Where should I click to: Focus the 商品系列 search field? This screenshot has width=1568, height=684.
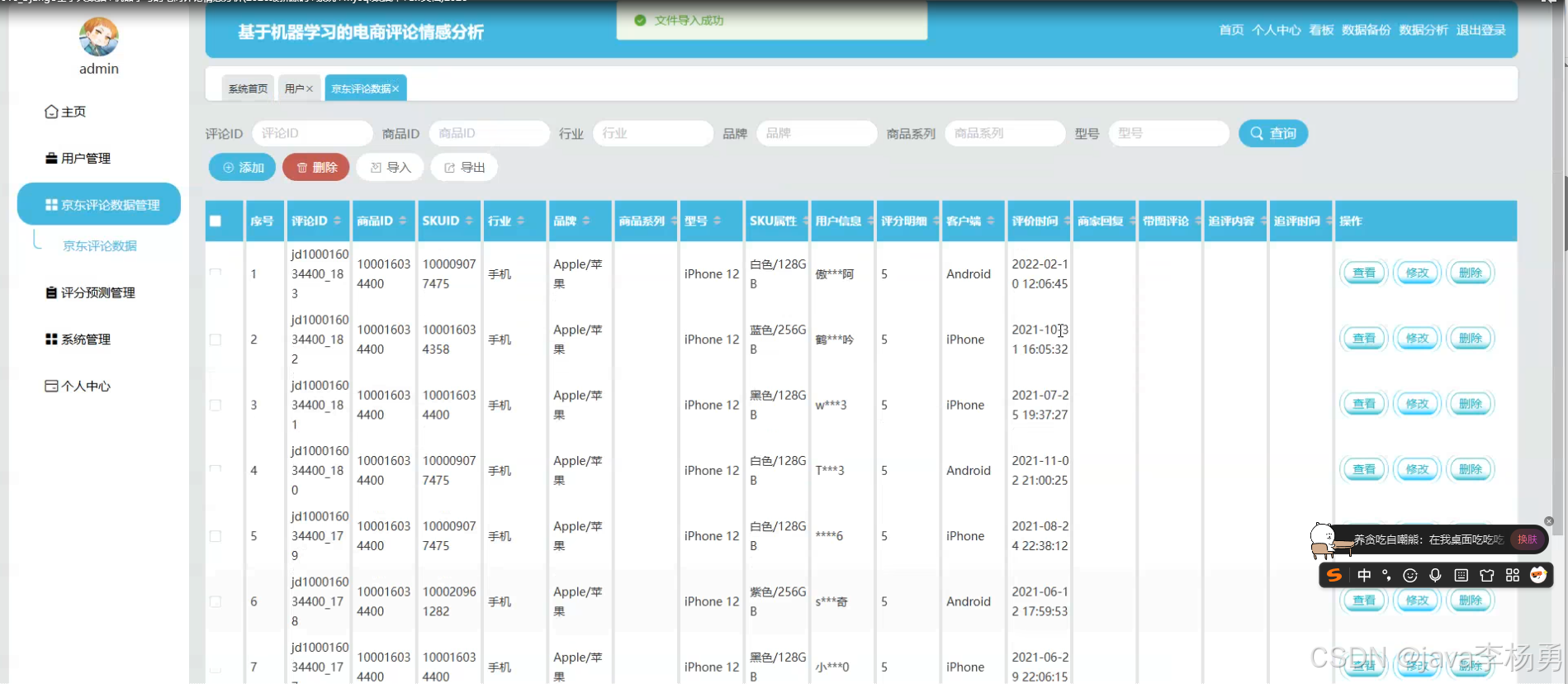click(1005, 133)
